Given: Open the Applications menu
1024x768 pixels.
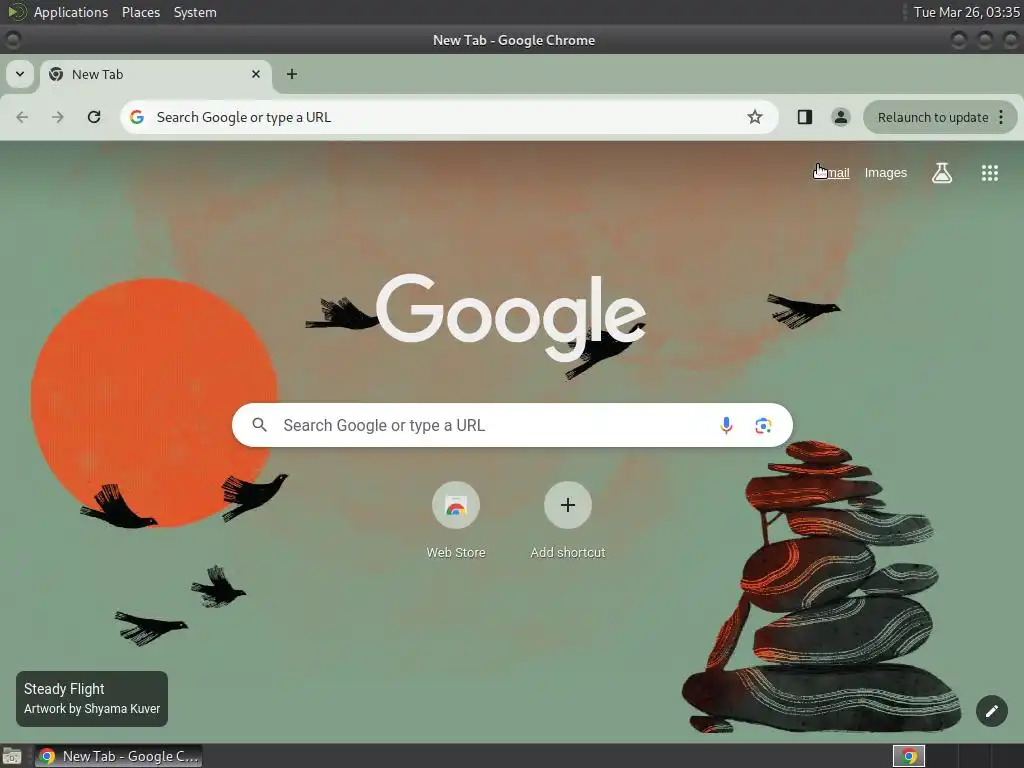Looking at the screenshot, I should [x=71, y=12].
